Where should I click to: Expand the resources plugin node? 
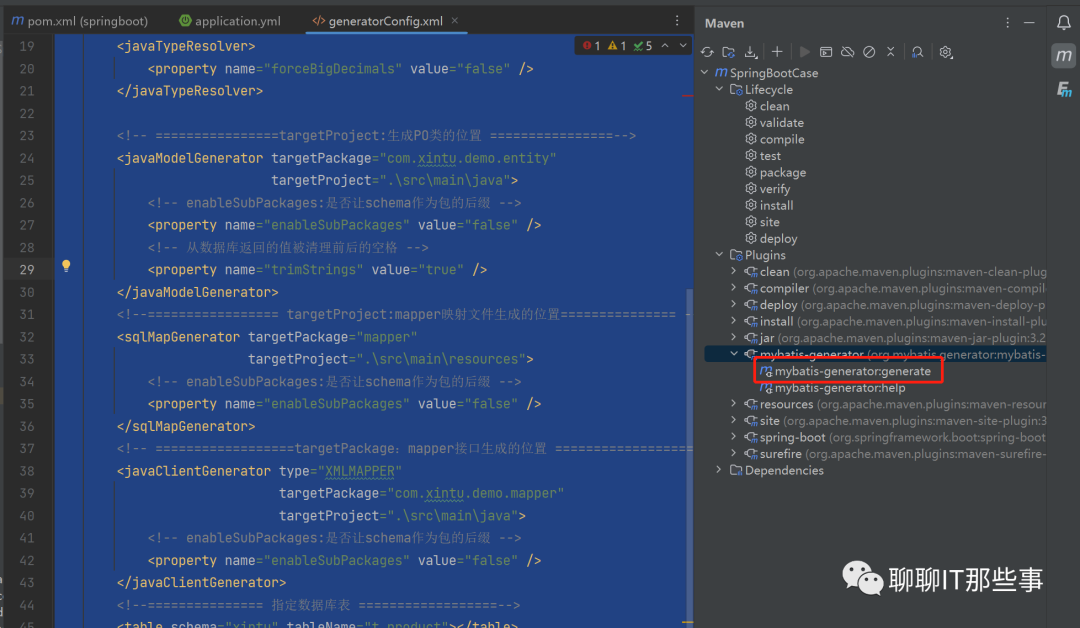tap(734, 404)
